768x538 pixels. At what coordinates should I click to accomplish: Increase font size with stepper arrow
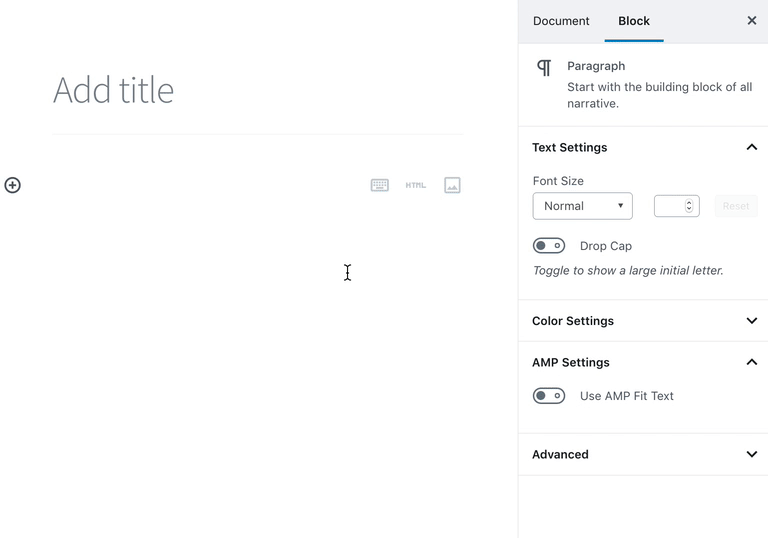point(689,202)
